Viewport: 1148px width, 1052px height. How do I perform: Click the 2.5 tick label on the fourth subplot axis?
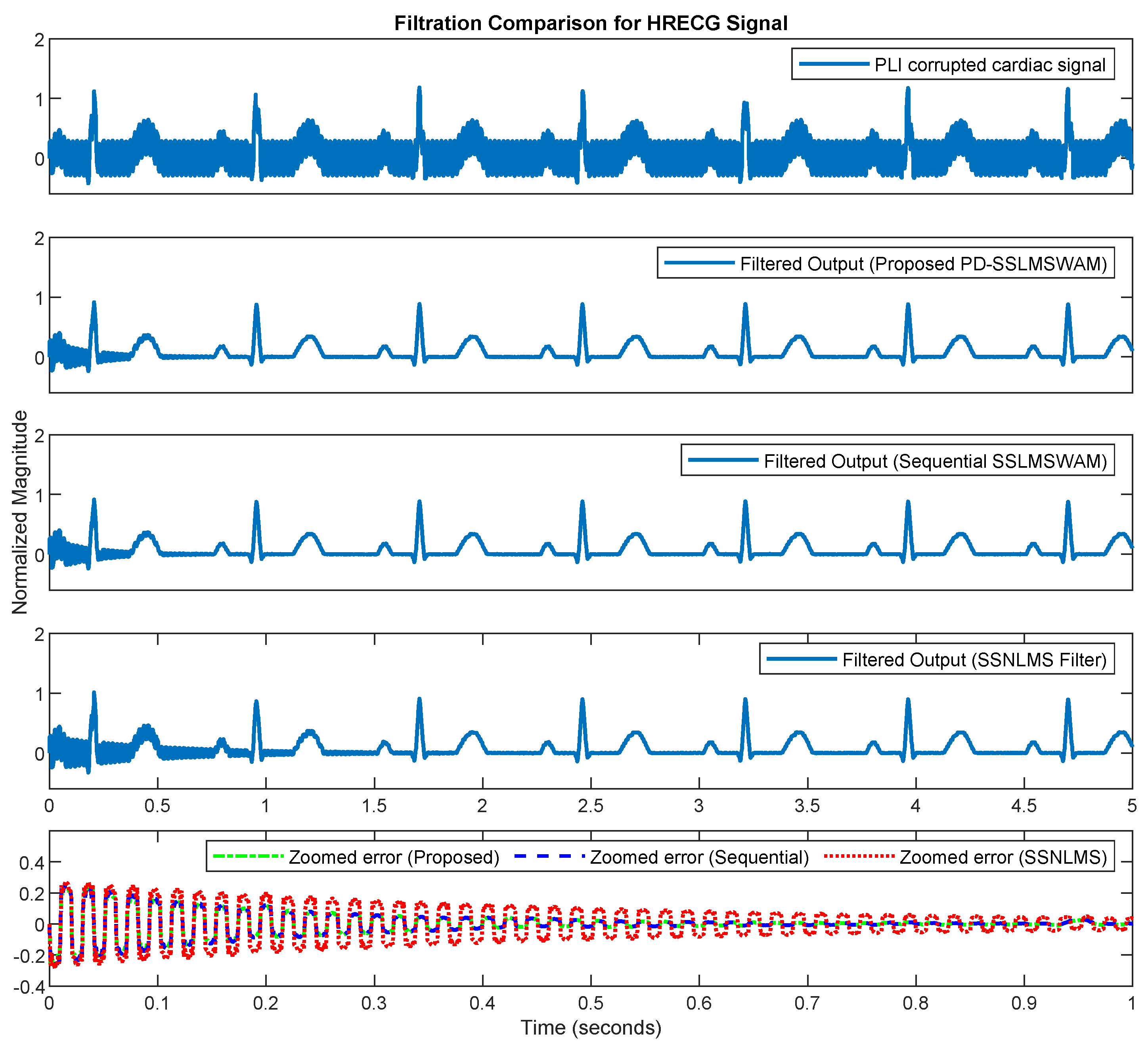click(x=591, y=806)
